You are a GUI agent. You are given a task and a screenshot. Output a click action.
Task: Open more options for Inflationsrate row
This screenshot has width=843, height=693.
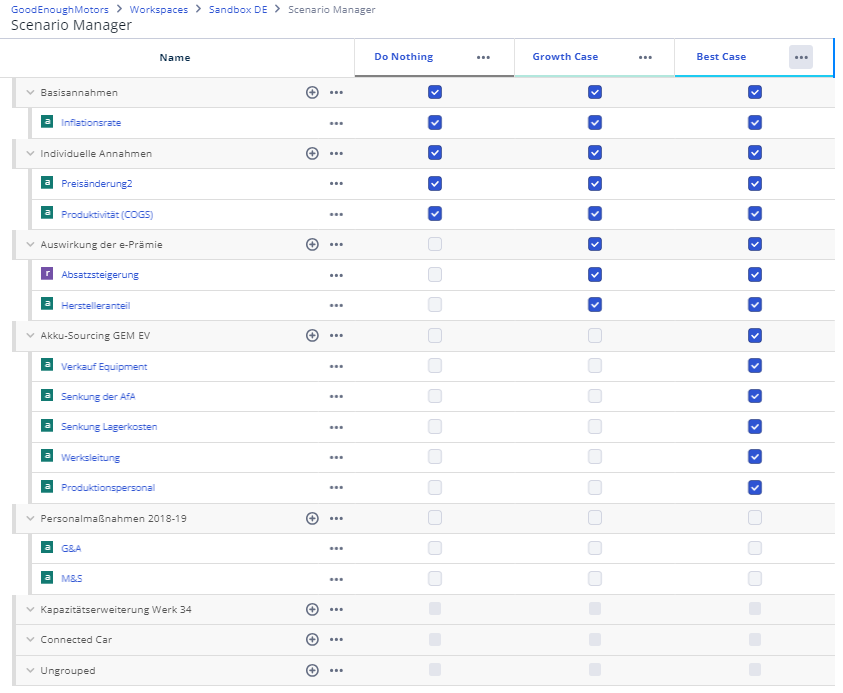tap(336, 123)
